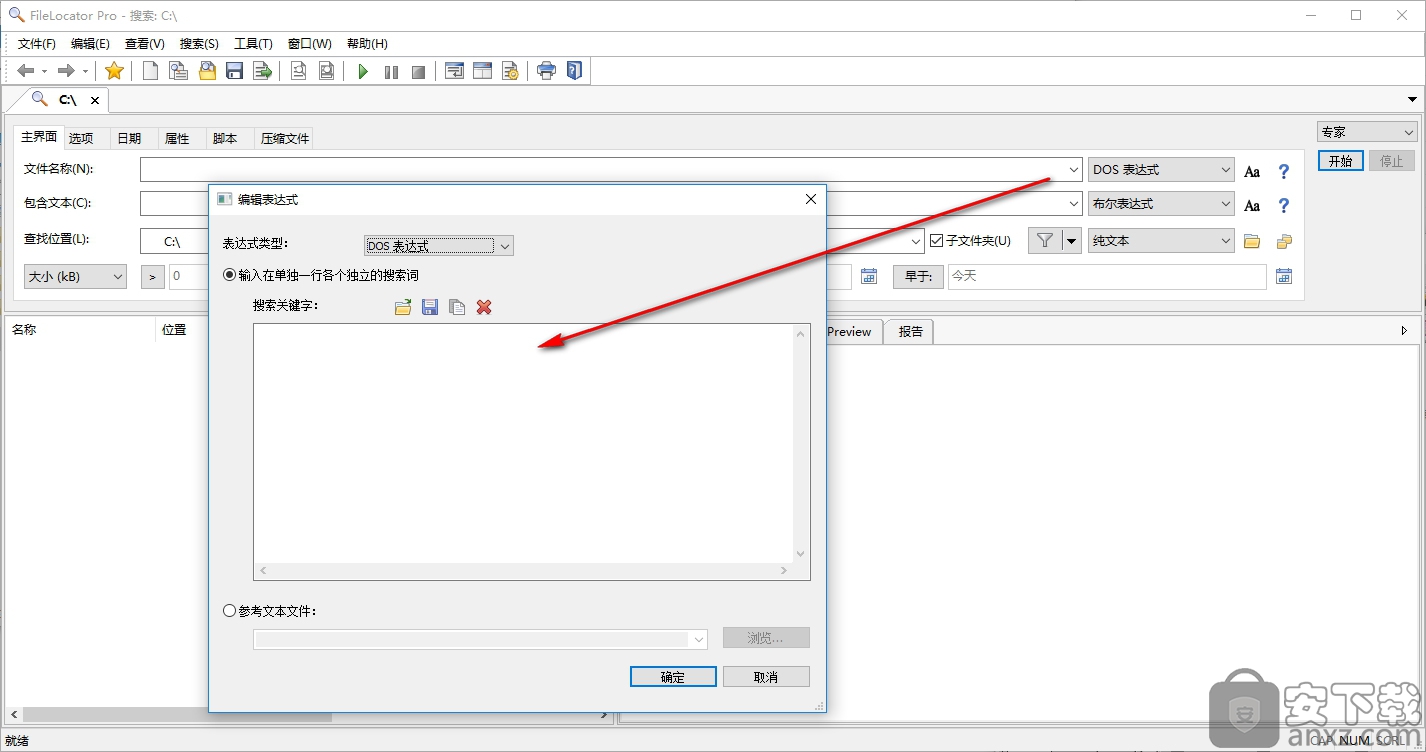The image size is (1426, 752).
Task: Open the 纯文本 dropdown
Action: tap(1162, 240)
